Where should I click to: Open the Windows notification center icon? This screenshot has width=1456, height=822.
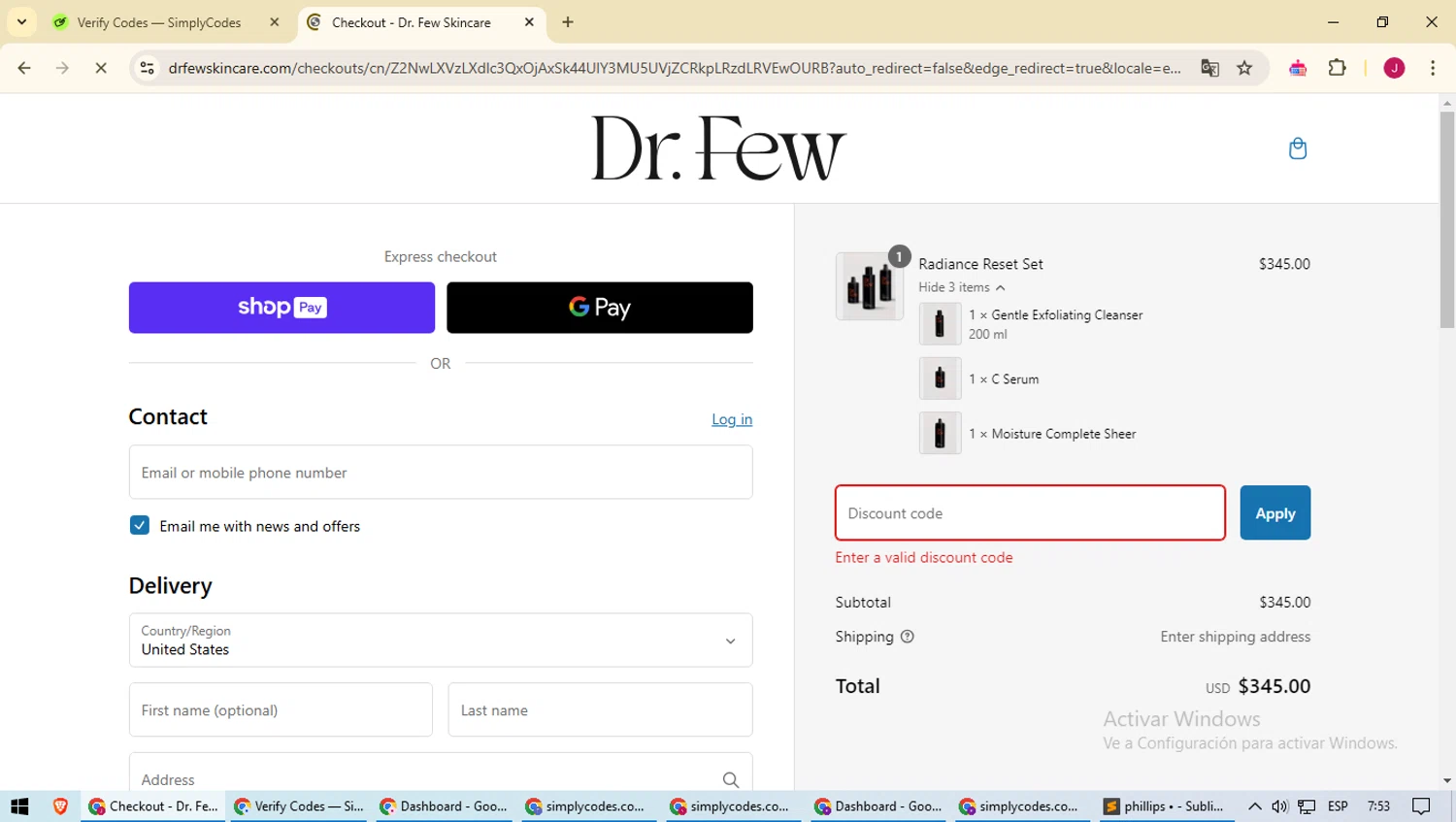(1421, 806)
